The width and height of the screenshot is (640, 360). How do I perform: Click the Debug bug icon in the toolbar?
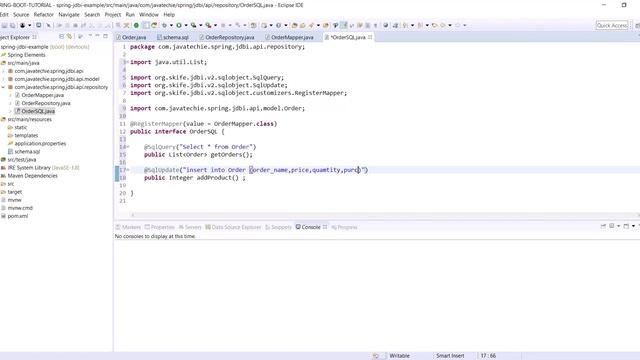click(164, 25)
